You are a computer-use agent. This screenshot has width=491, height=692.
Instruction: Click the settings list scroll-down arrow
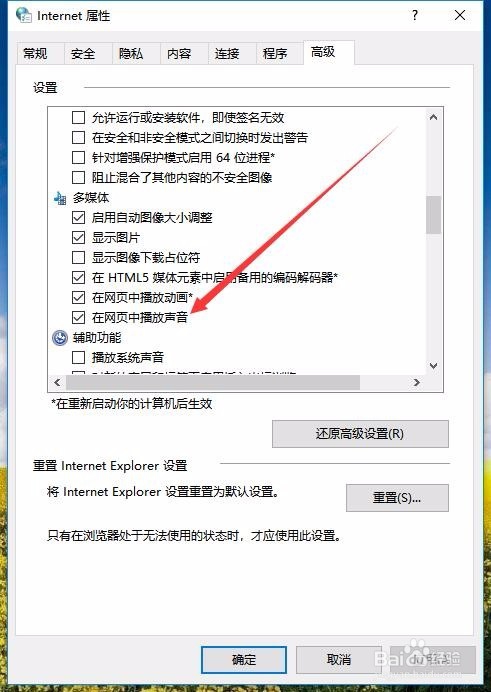(x=434, y=366)
